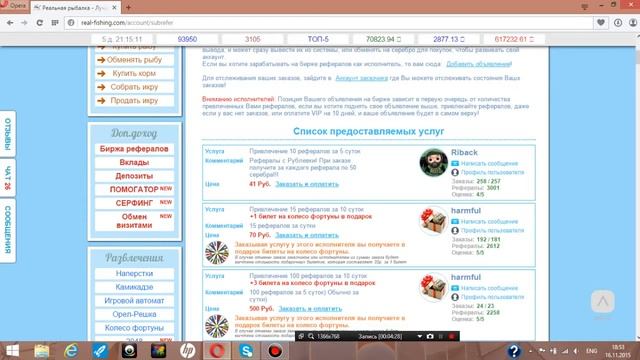This screenshot has width=640, height=360.
Task: Open Купить корм menu item
Action: coord(134,73)
